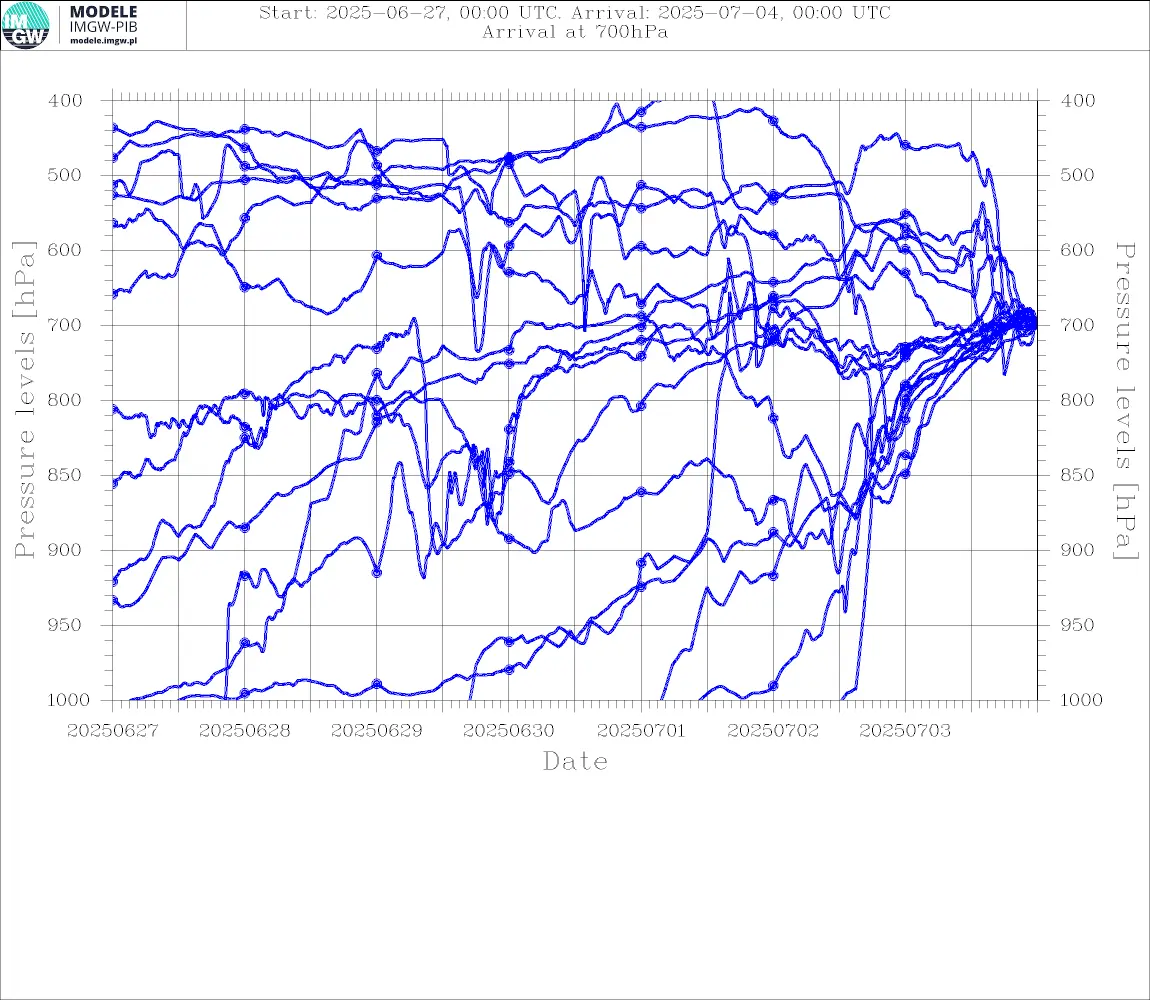Click the 20250702 date label
The width and height of the screenshot is (1150, 1000).
pos(773,731)
